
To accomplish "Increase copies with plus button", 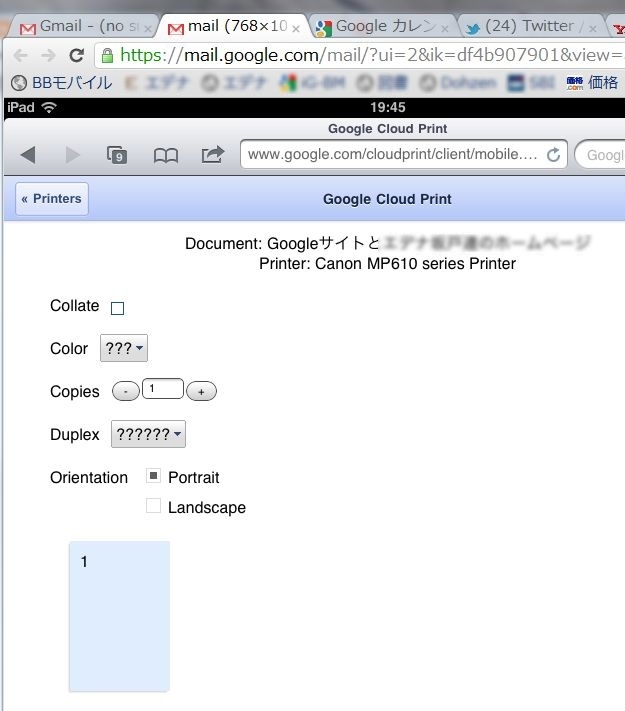I will (201, 391).
